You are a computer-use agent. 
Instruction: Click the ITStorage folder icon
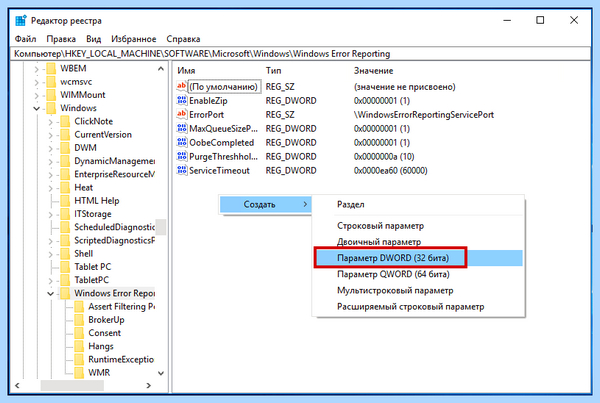click(x=65, y=214)
